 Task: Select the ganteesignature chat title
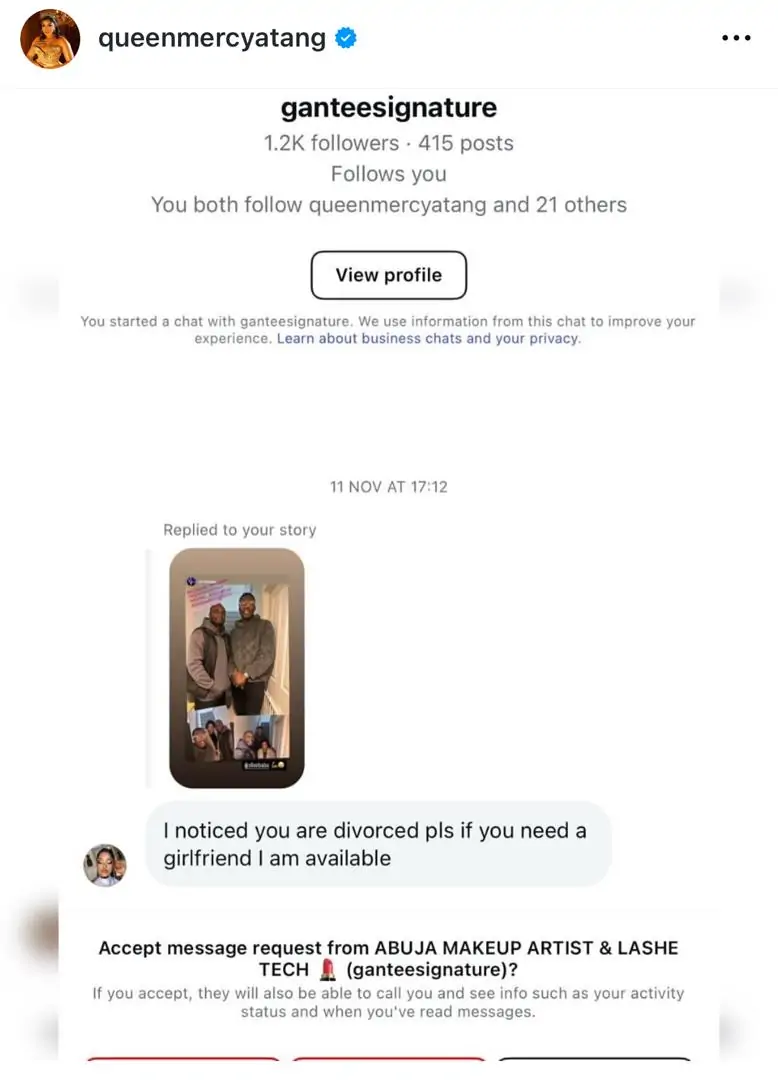pyautogui.click(x=388, y=107)
